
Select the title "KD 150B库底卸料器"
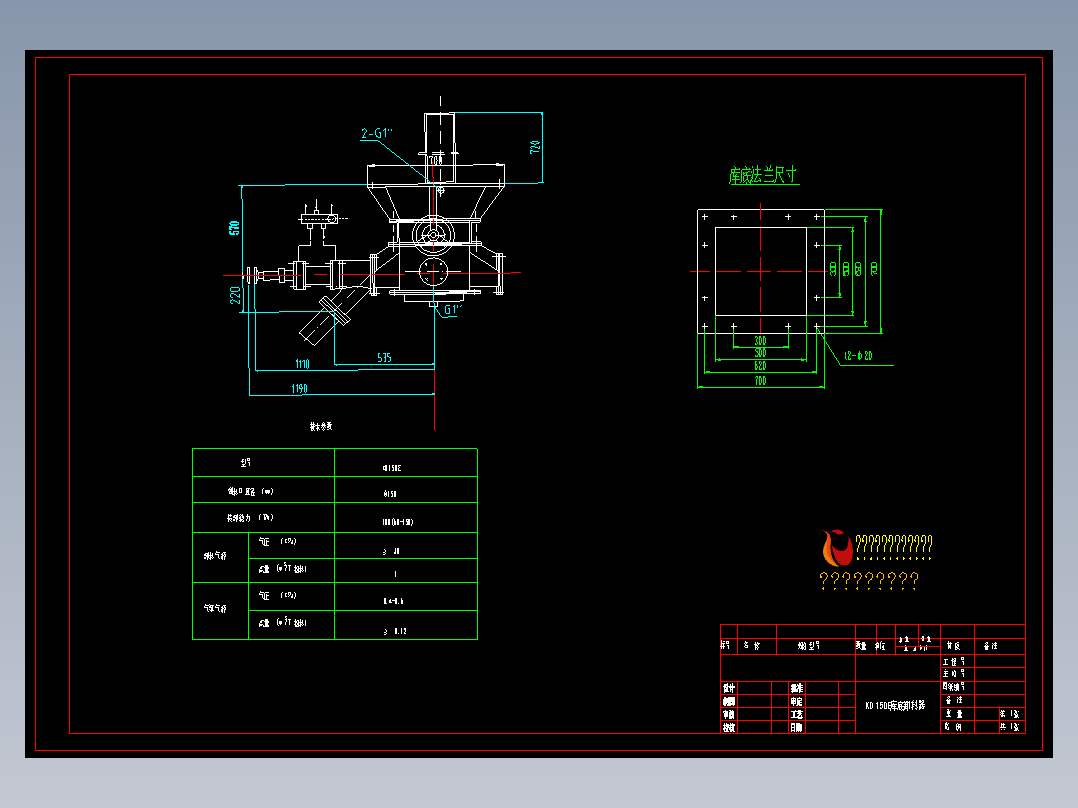click(x=895, y=706)
